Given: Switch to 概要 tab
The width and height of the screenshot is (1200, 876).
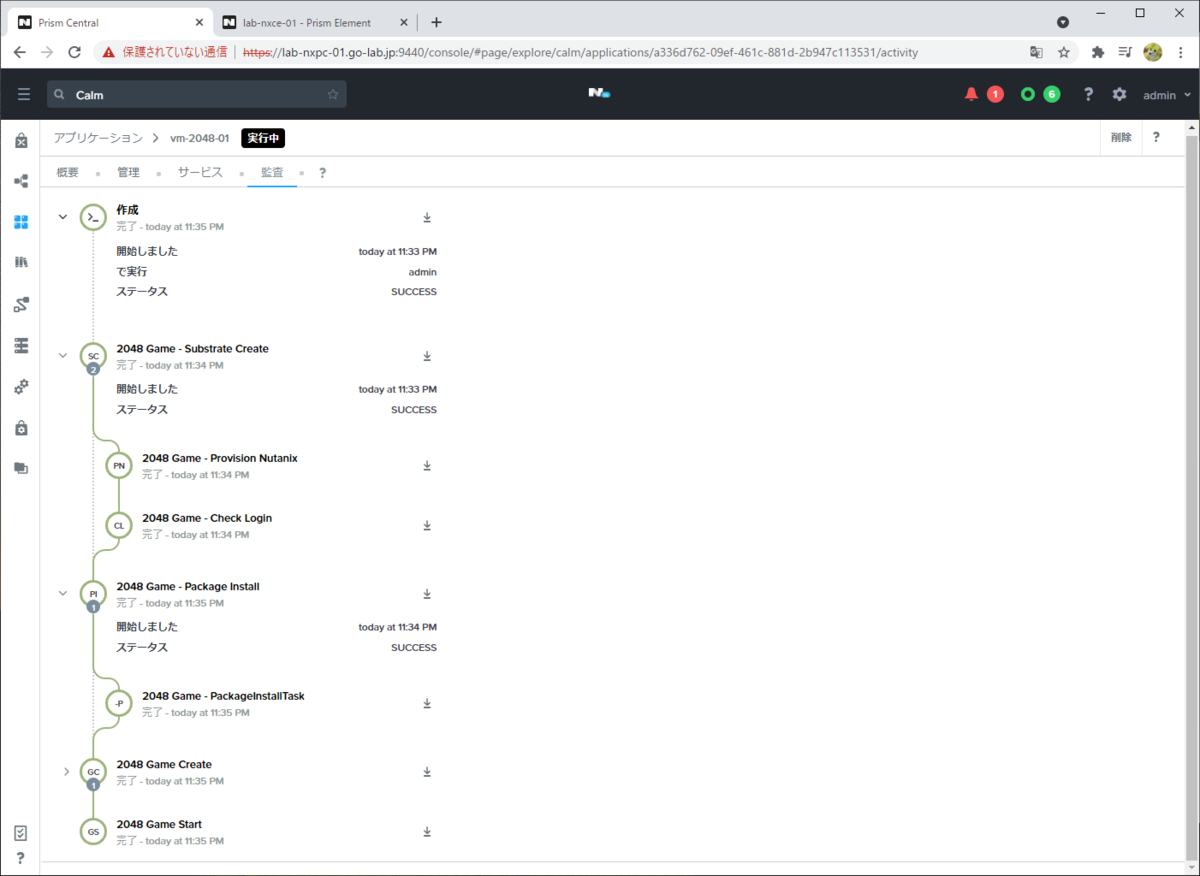Looking at the screenshot, I should pos(68,172).
